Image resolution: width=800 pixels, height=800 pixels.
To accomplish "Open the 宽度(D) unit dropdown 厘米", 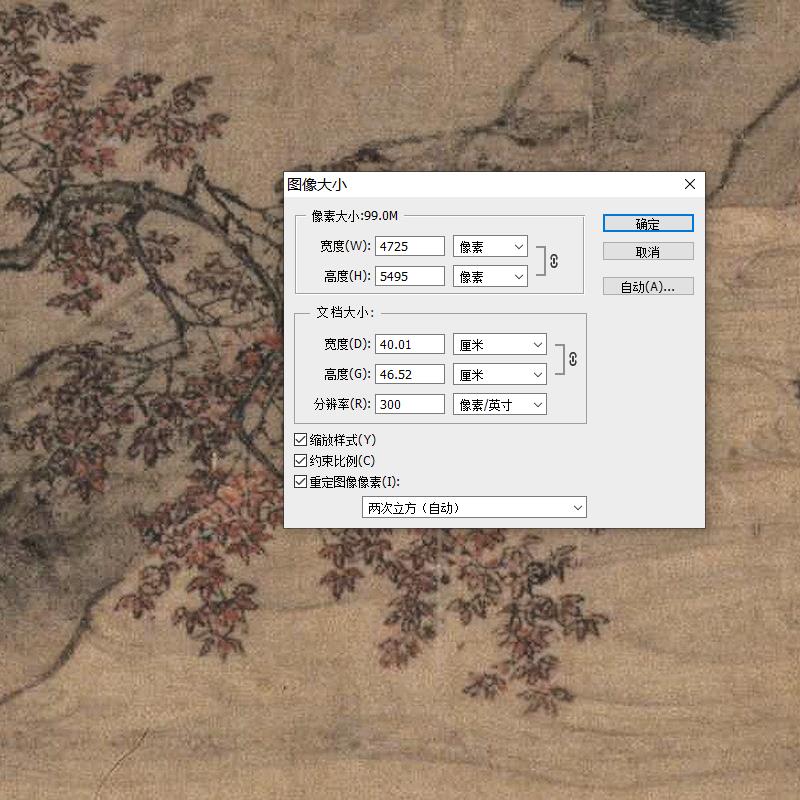I will (x=499, y=344).
